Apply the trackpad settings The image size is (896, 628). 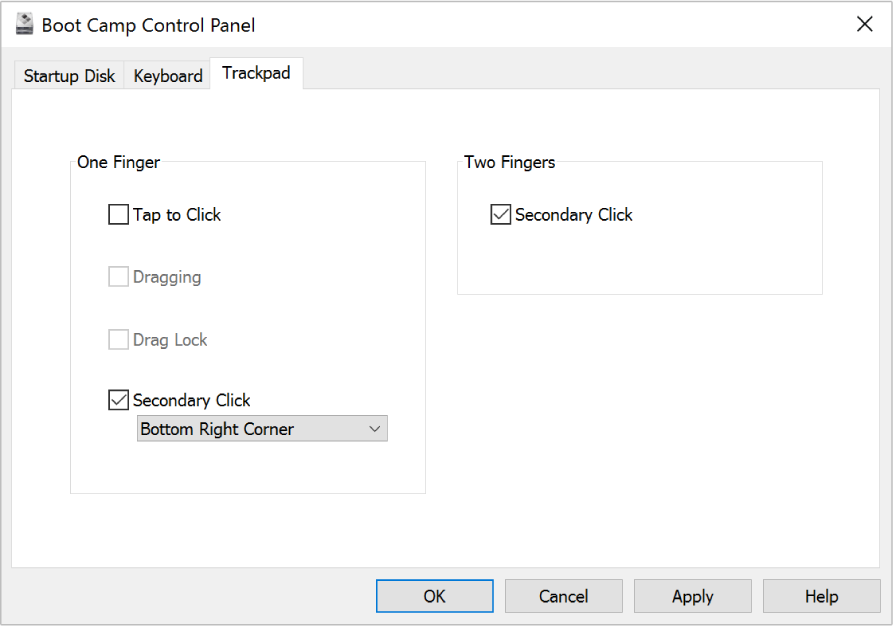(692, 596)
